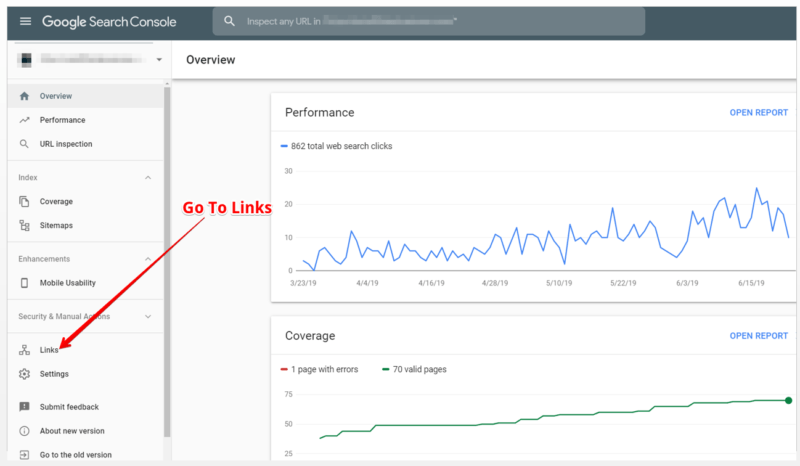
Task: Click the Overview page heading
Action: [210, 60]
